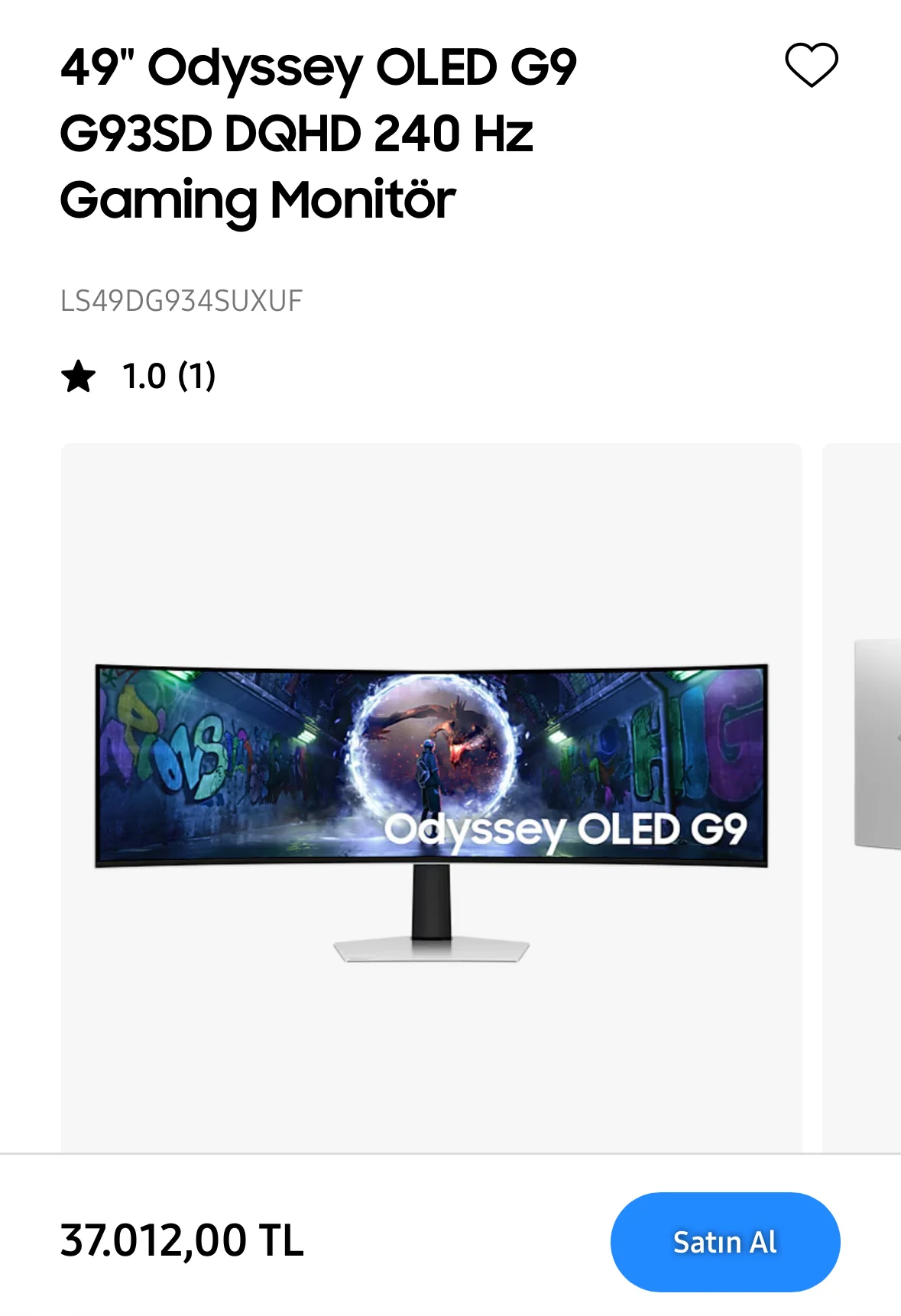The height and width of the screenshot is (1316, 901).
Task: Tap the price 37.012,00 TL
Action: point(182,1240)
